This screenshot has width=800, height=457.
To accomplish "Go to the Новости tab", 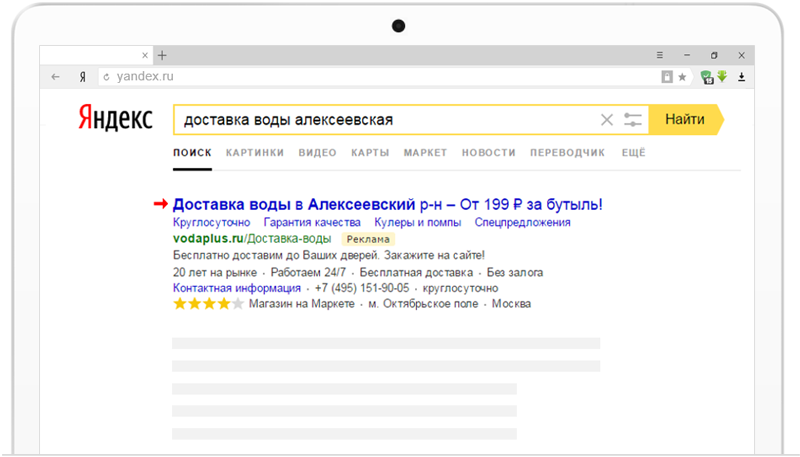I will pyautogui.click(x=489, y=153).
